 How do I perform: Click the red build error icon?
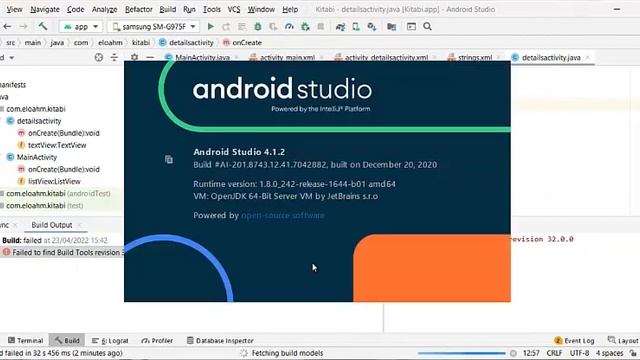click(x=6, y=252)
